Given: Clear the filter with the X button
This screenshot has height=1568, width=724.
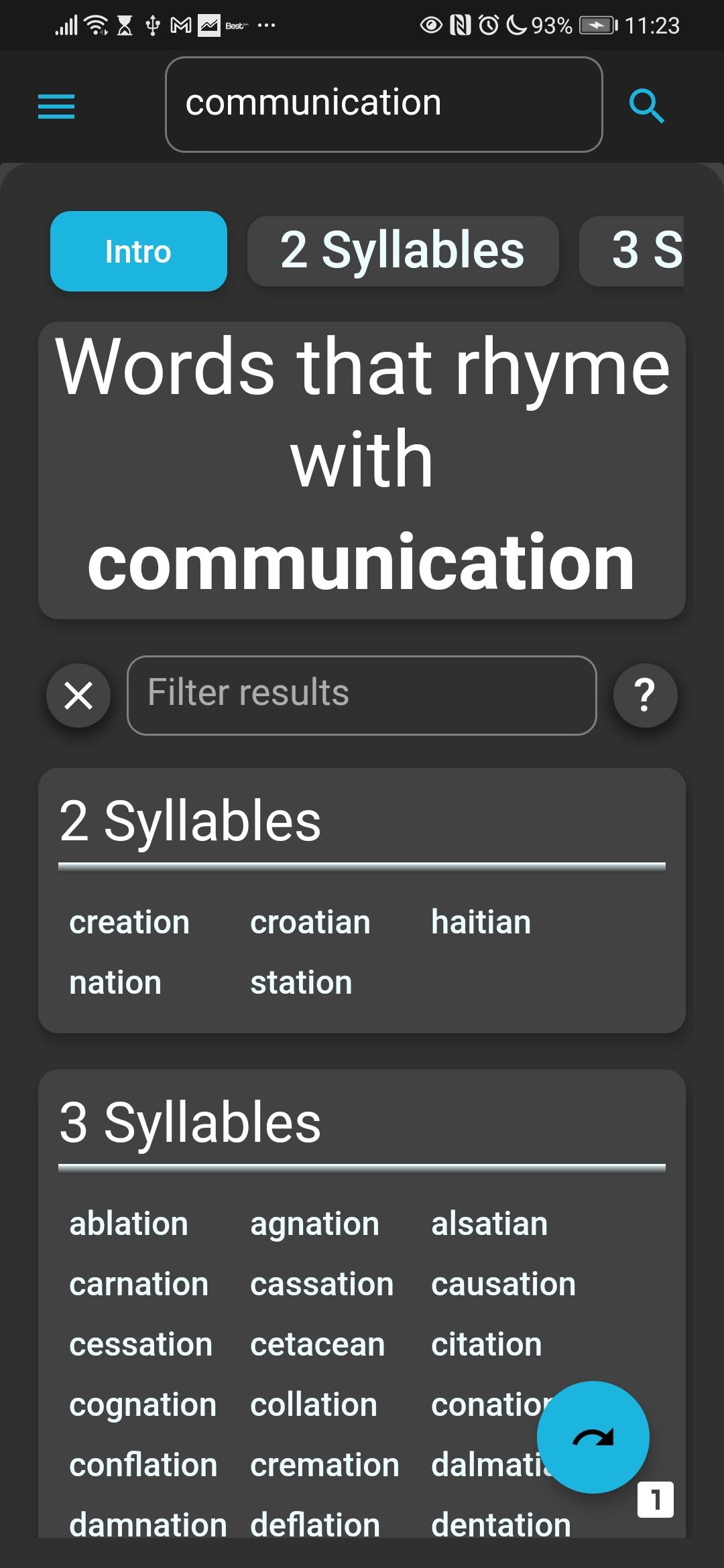Looking at the screenshot, I should [78, 696].
